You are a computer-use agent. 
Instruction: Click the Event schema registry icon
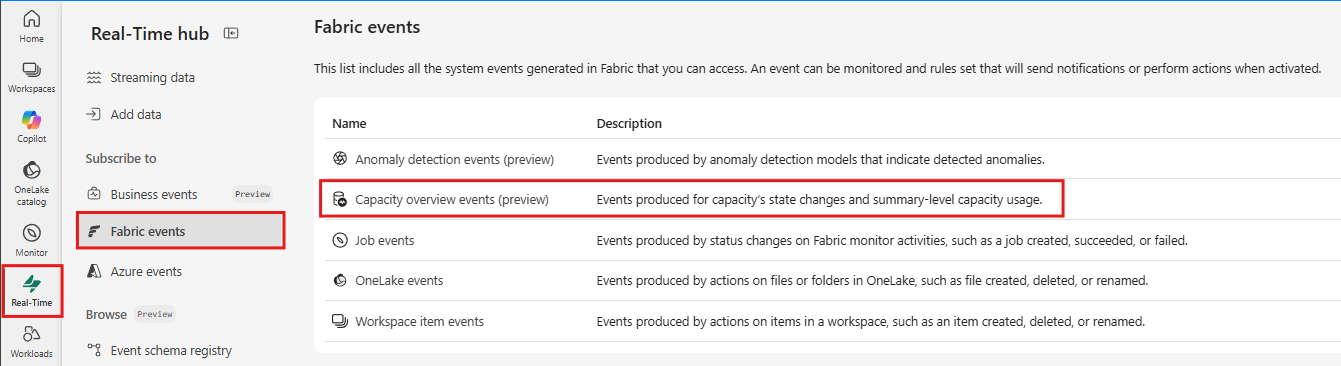pyautogui.click(x=94, y=350)
